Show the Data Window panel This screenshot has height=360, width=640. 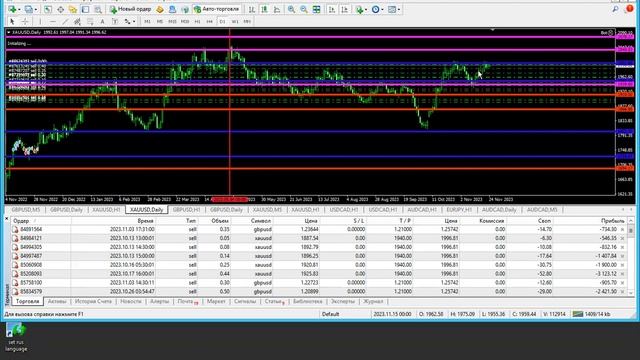pos(60,9)
